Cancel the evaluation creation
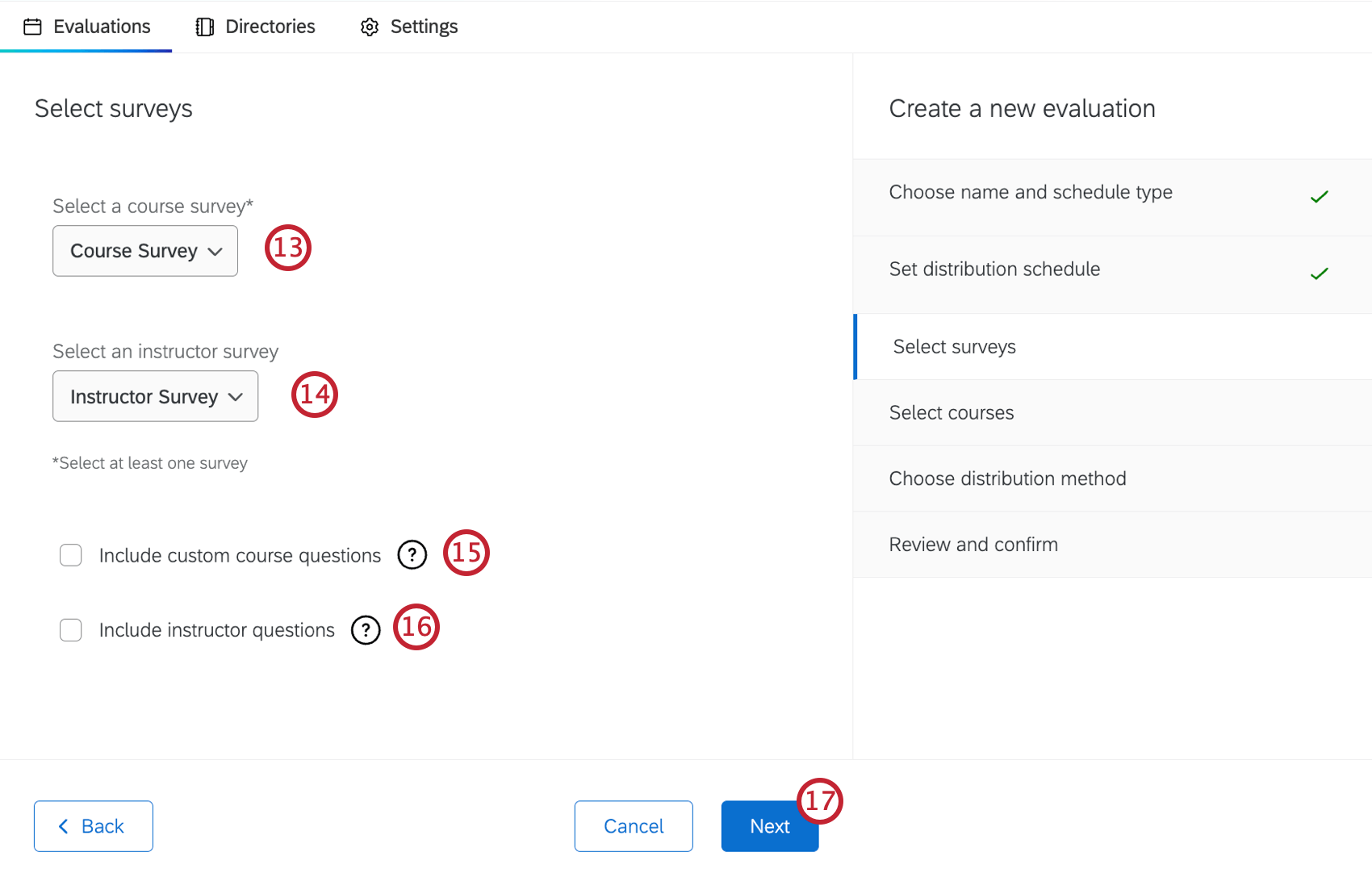The width and height of the screenshot is (1372, 873). coord(633,826)
